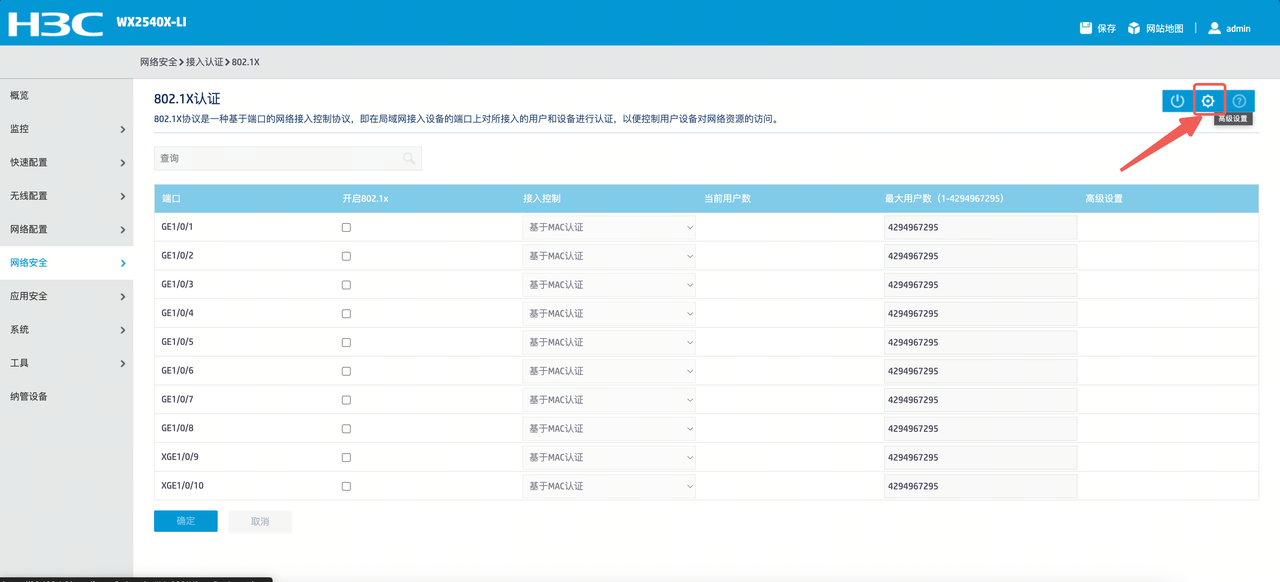Open access control dropdown for GE1/0/2
This screenshot has width=1280, height=582.
point(609,256)
